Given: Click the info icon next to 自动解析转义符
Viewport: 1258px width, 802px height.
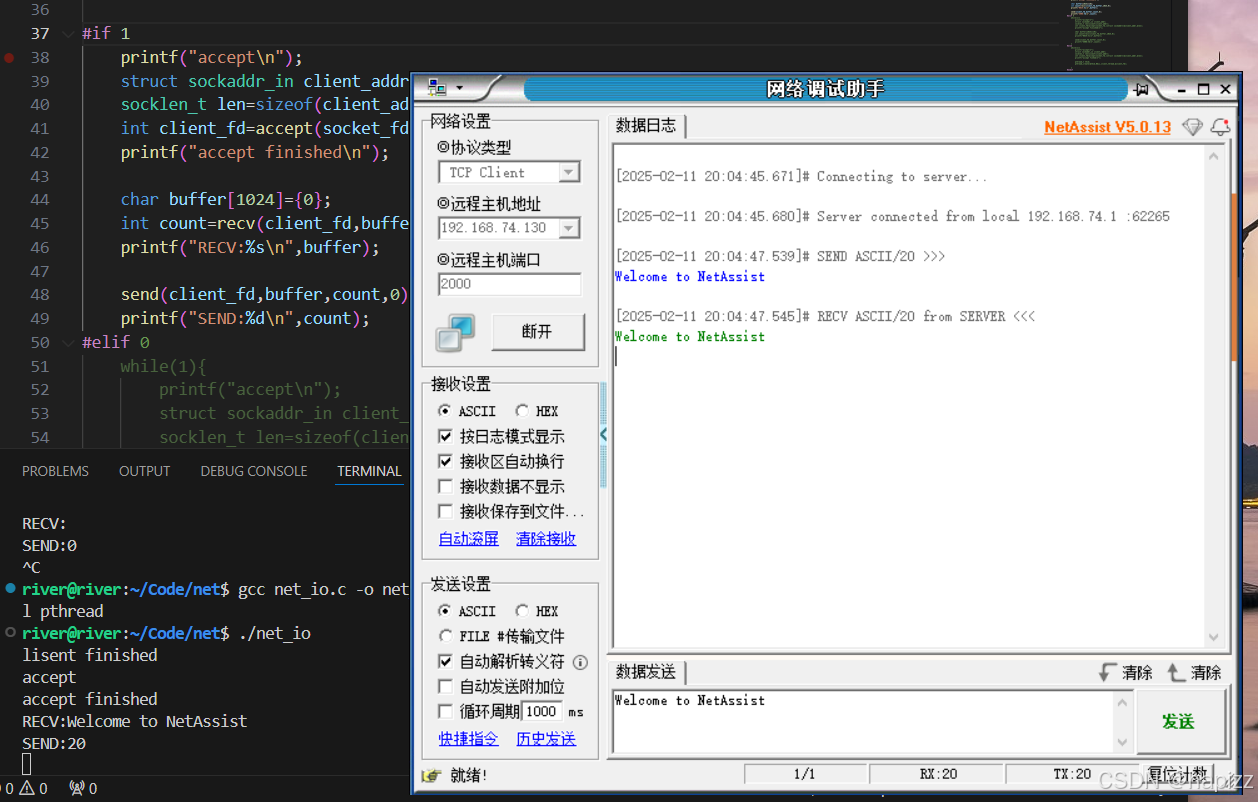Looking at the screenshot, I should click(x=580, y=662).
